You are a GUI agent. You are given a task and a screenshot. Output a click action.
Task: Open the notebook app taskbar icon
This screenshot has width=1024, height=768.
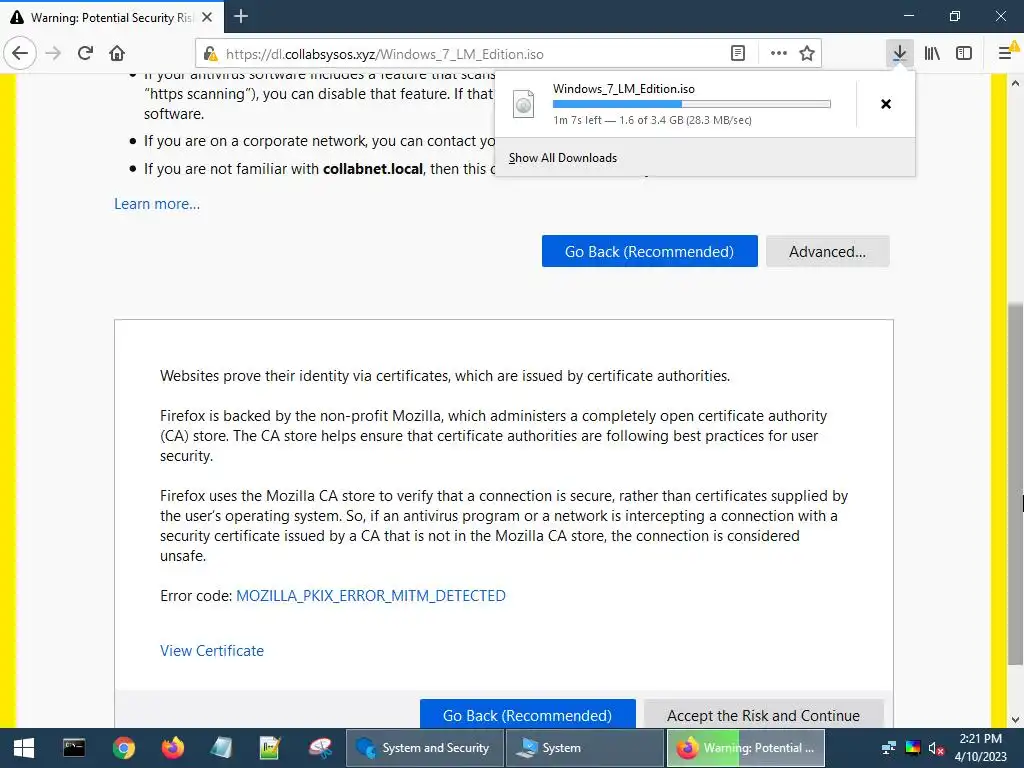(x=221, y=748)
